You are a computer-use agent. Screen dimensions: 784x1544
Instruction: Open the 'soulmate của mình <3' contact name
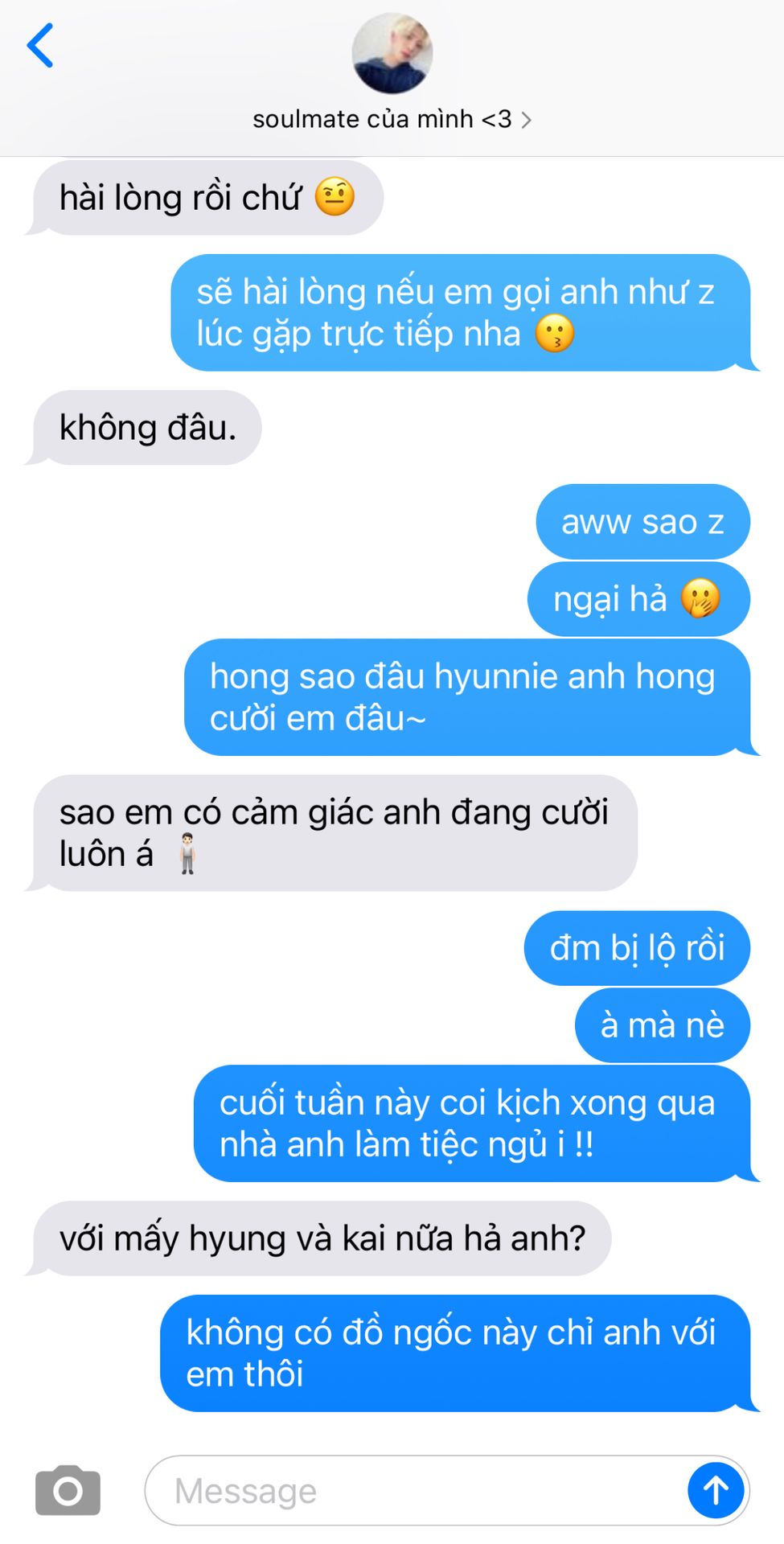pyautogui.click(x=382, y=119)
